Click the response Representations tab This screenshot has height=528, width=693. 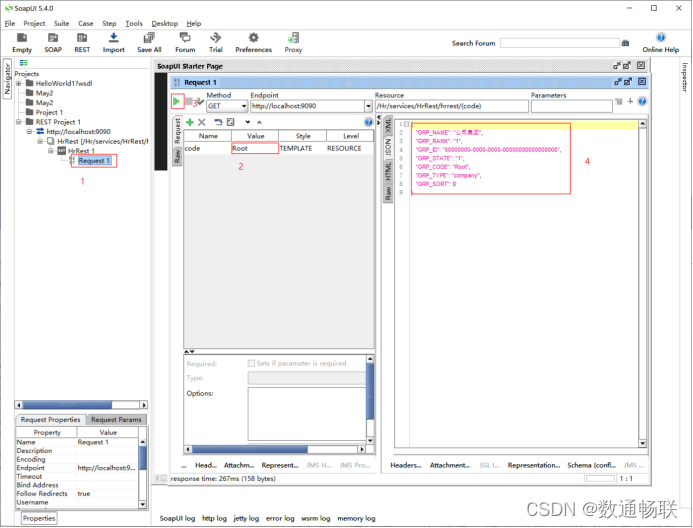click(x=534, y=465)
